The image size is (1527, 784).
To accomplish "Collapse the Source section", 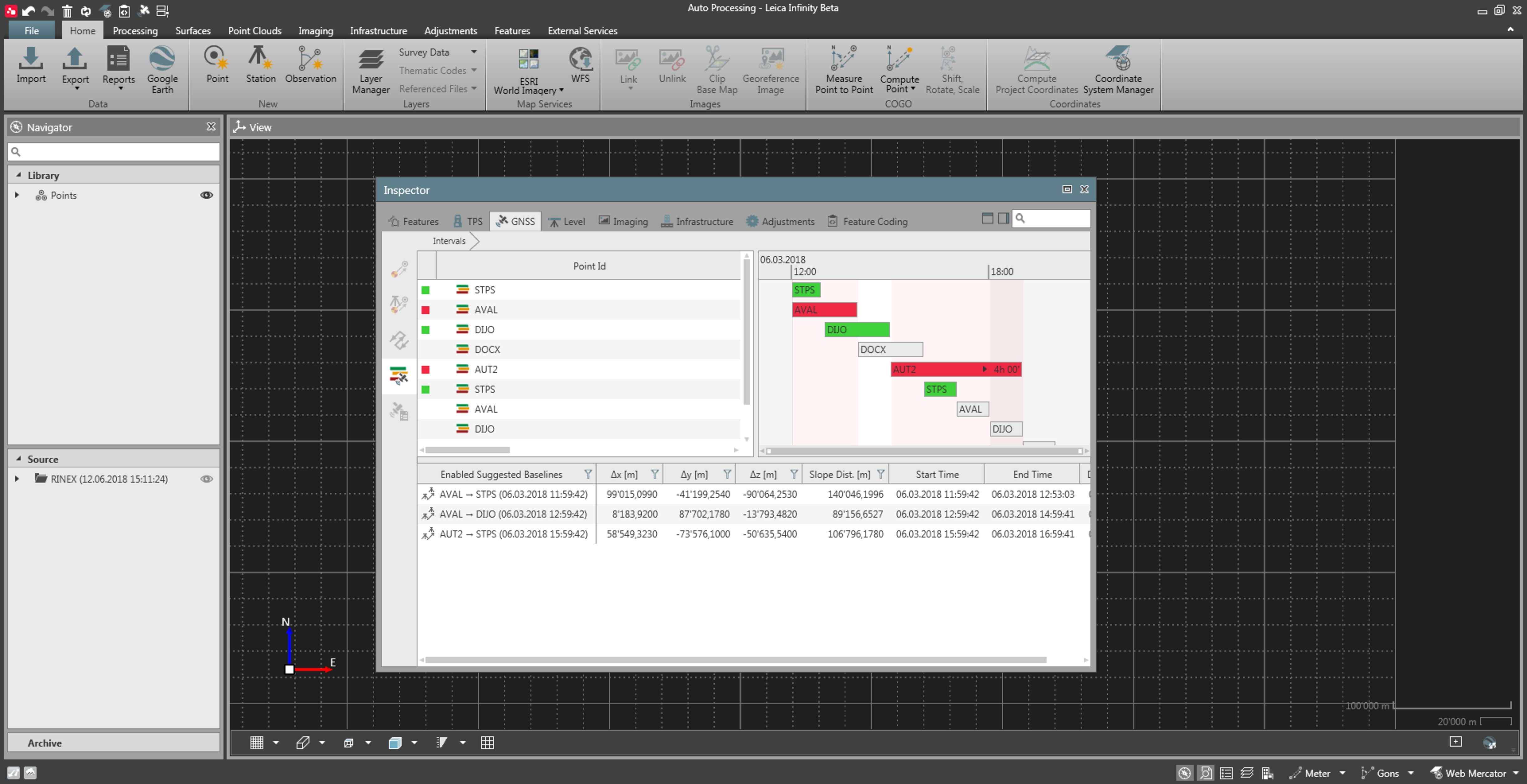I will (18, 459).
